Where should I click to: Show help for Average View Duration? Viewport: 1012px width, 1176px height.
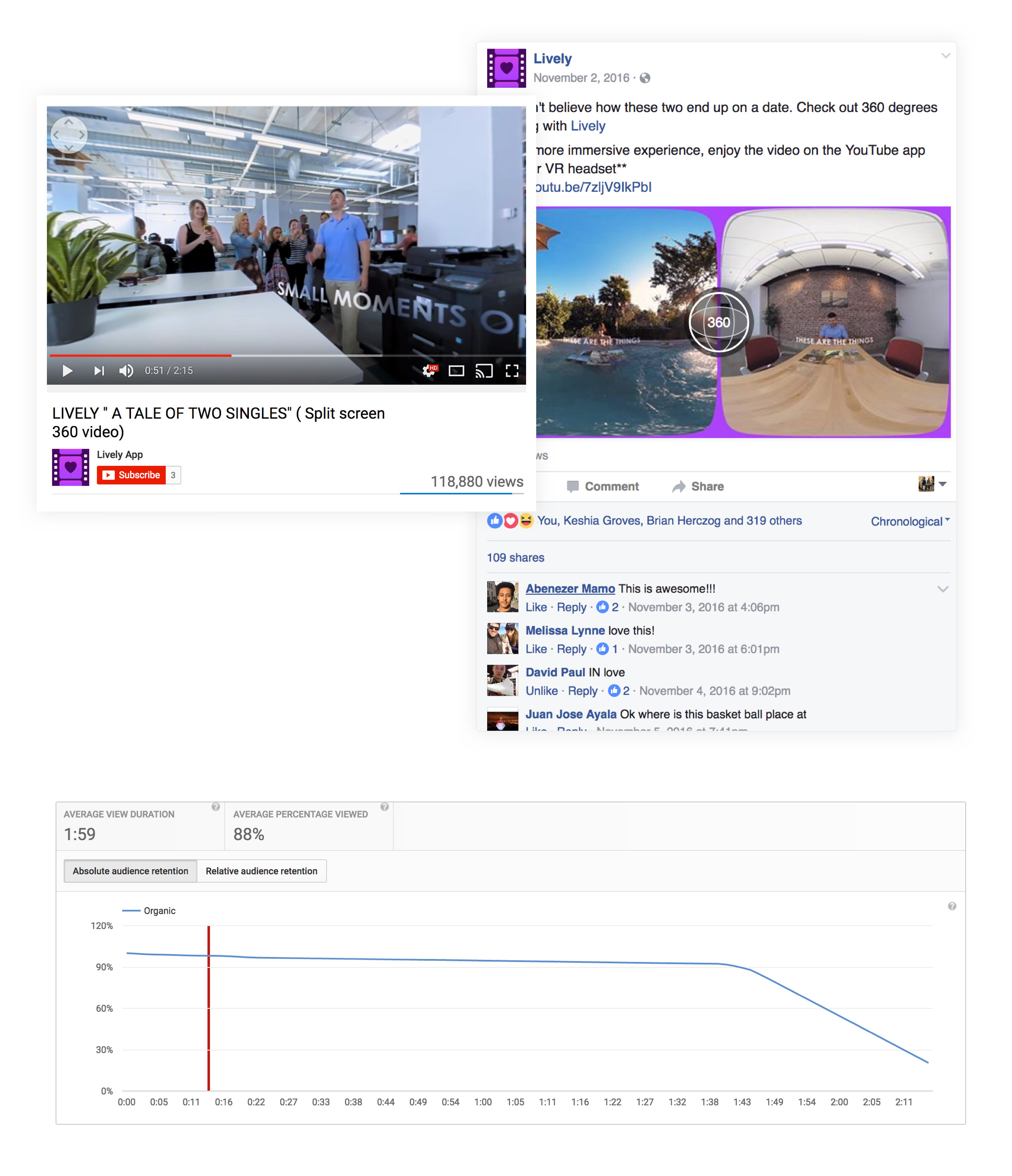216,807
